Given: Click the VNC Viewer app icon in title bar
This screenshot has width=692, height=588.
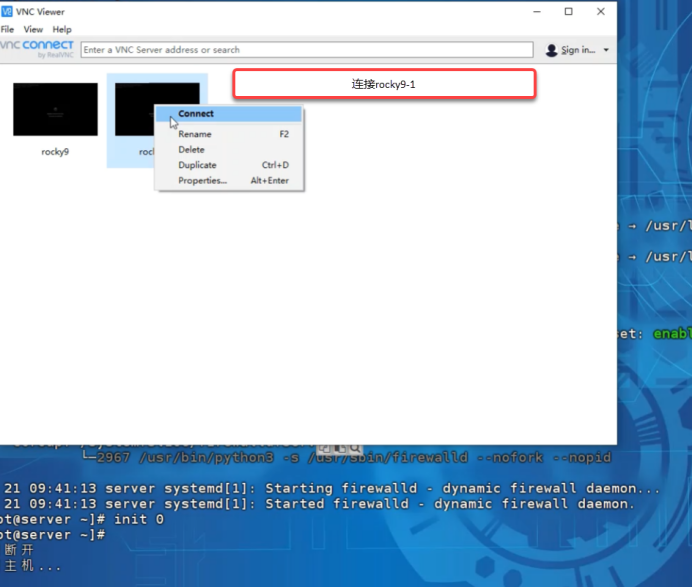Looking at the screenshot, I should click(x=7, y=12).
